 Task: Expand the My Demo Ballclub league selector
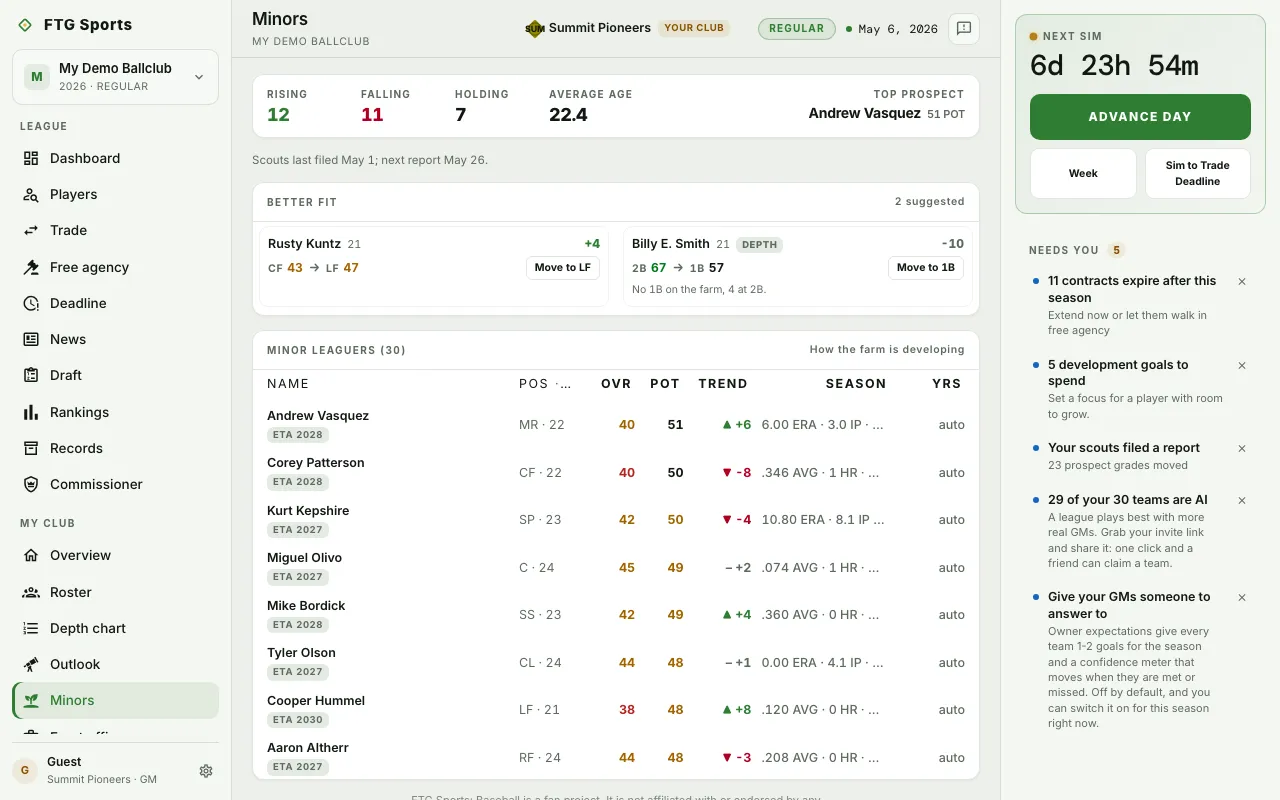click(116, 77)
